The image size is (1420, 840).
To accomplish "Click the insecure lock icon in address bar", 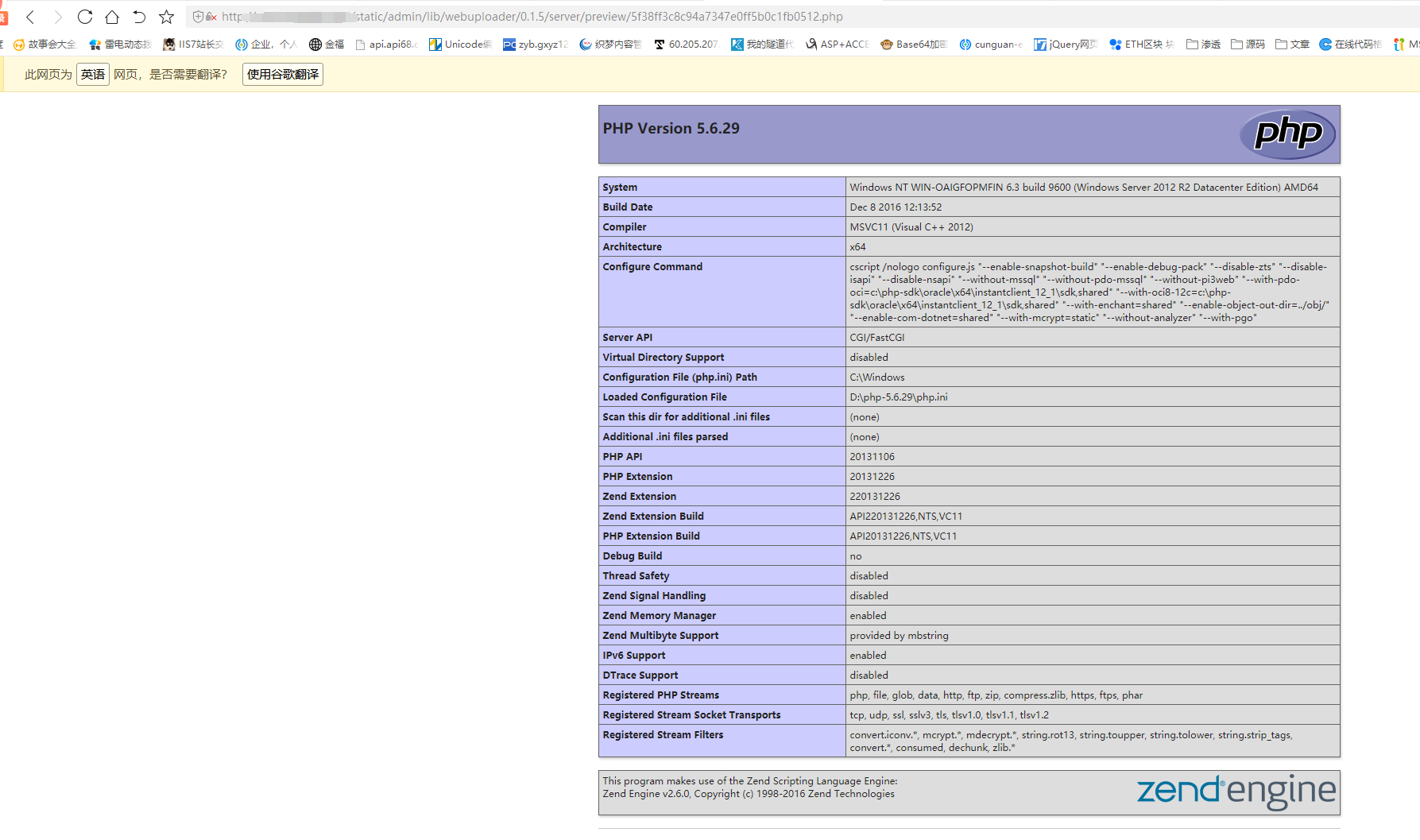I will pyautogui.click(x=211, y=17).
